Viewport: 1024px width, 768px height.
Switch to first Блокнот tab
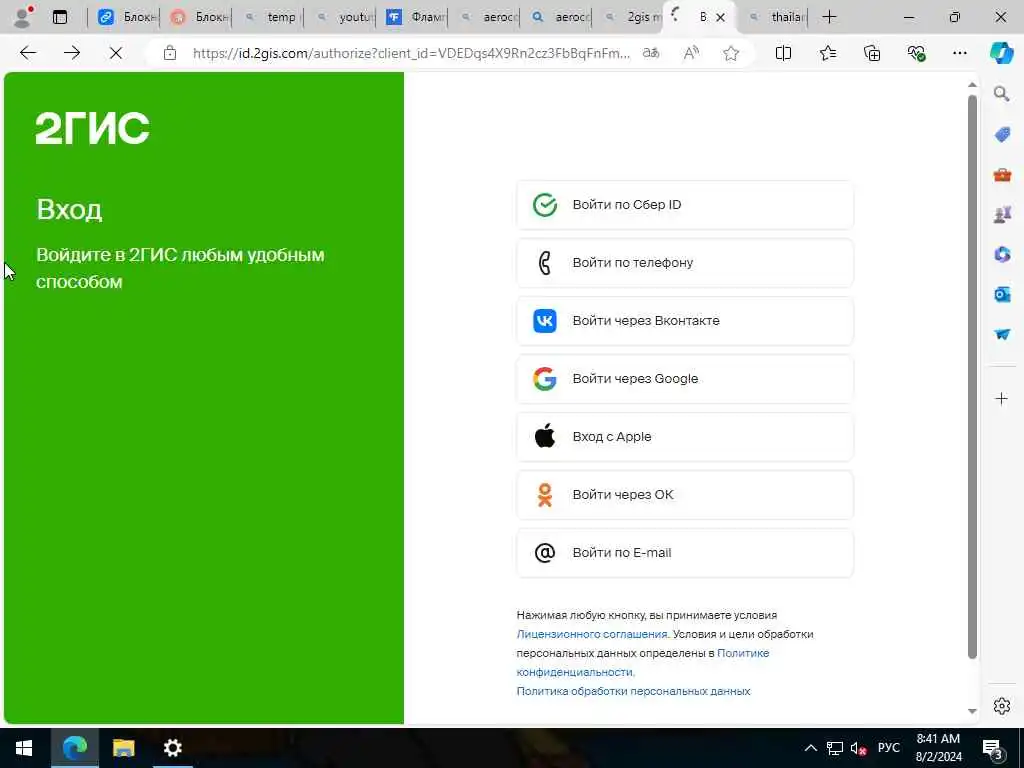[x=127, y=17]
